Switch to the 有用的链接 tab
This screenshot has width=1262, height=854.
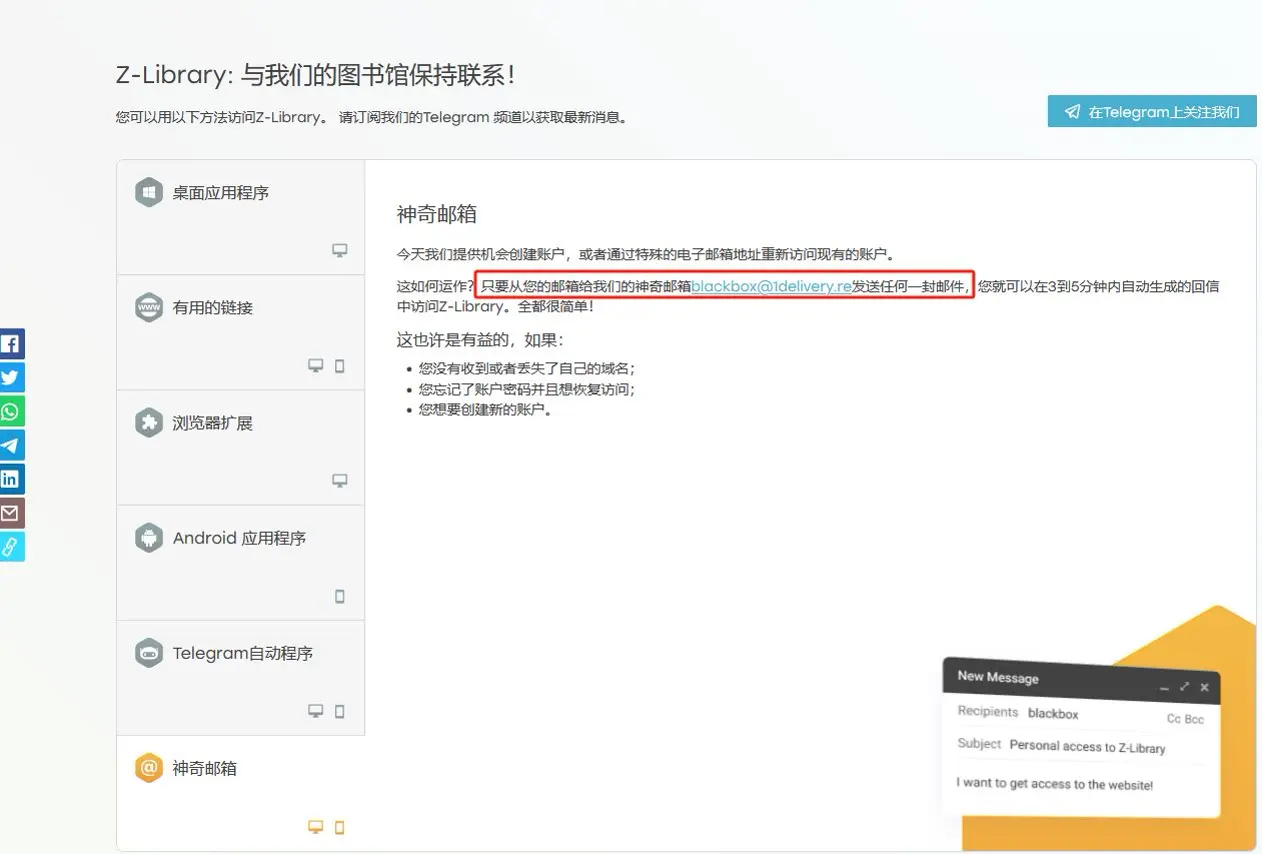coord(213,308)
